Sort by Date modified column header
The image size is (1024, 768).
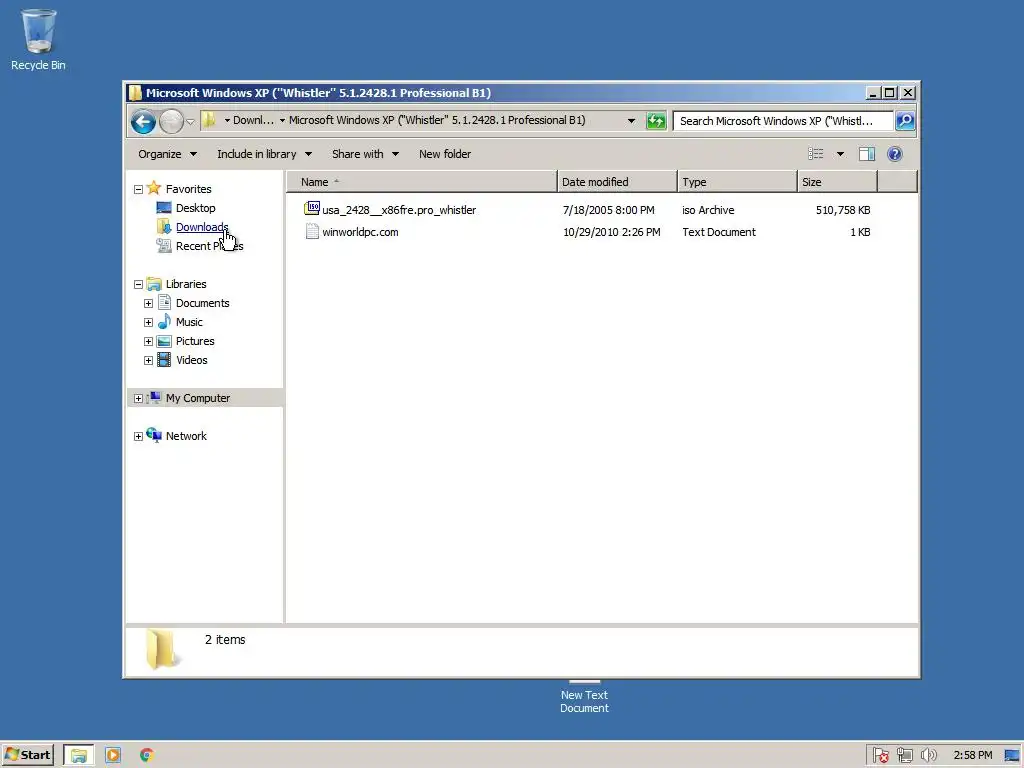(617, 182)
